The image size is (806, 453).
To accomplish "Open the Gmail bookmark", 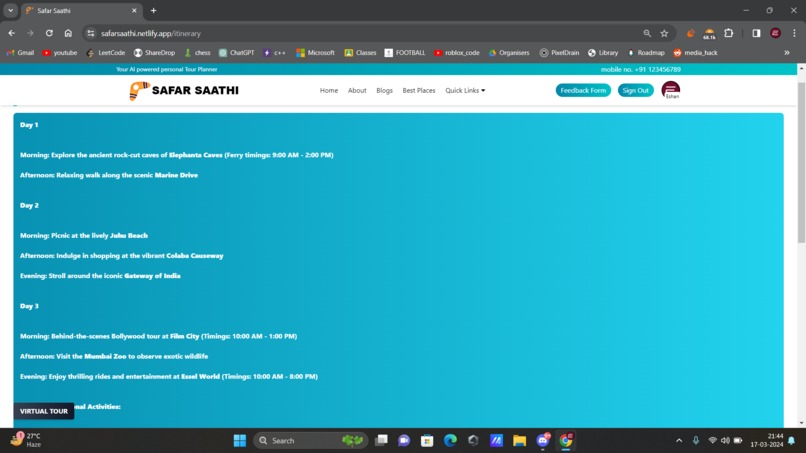I will click(20, 52).
